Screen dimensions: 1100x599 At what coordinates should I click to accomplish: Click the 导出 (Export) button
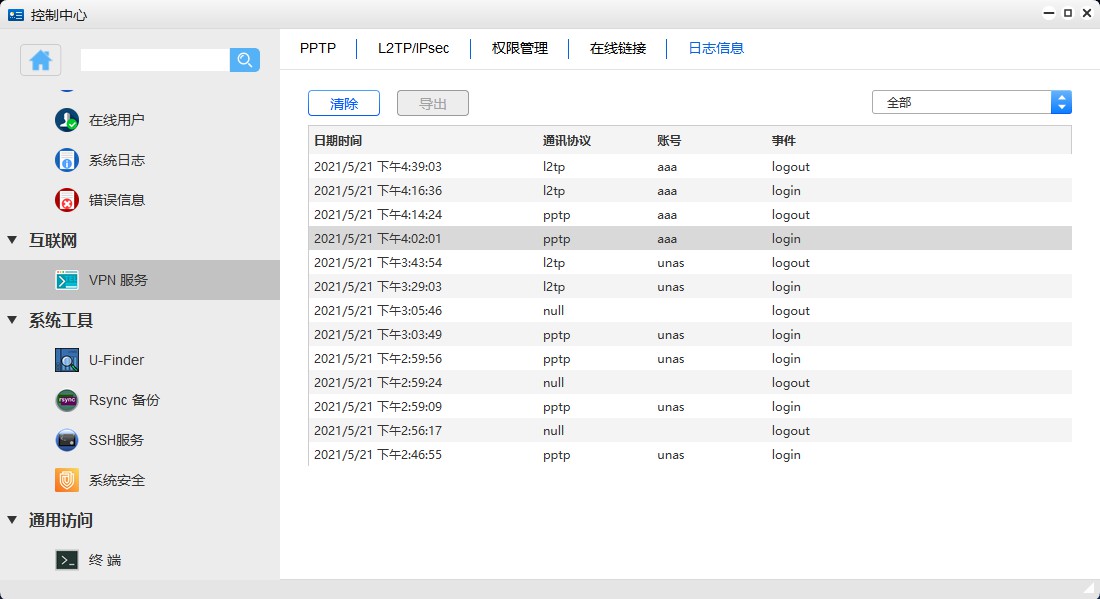pos(433,102)
